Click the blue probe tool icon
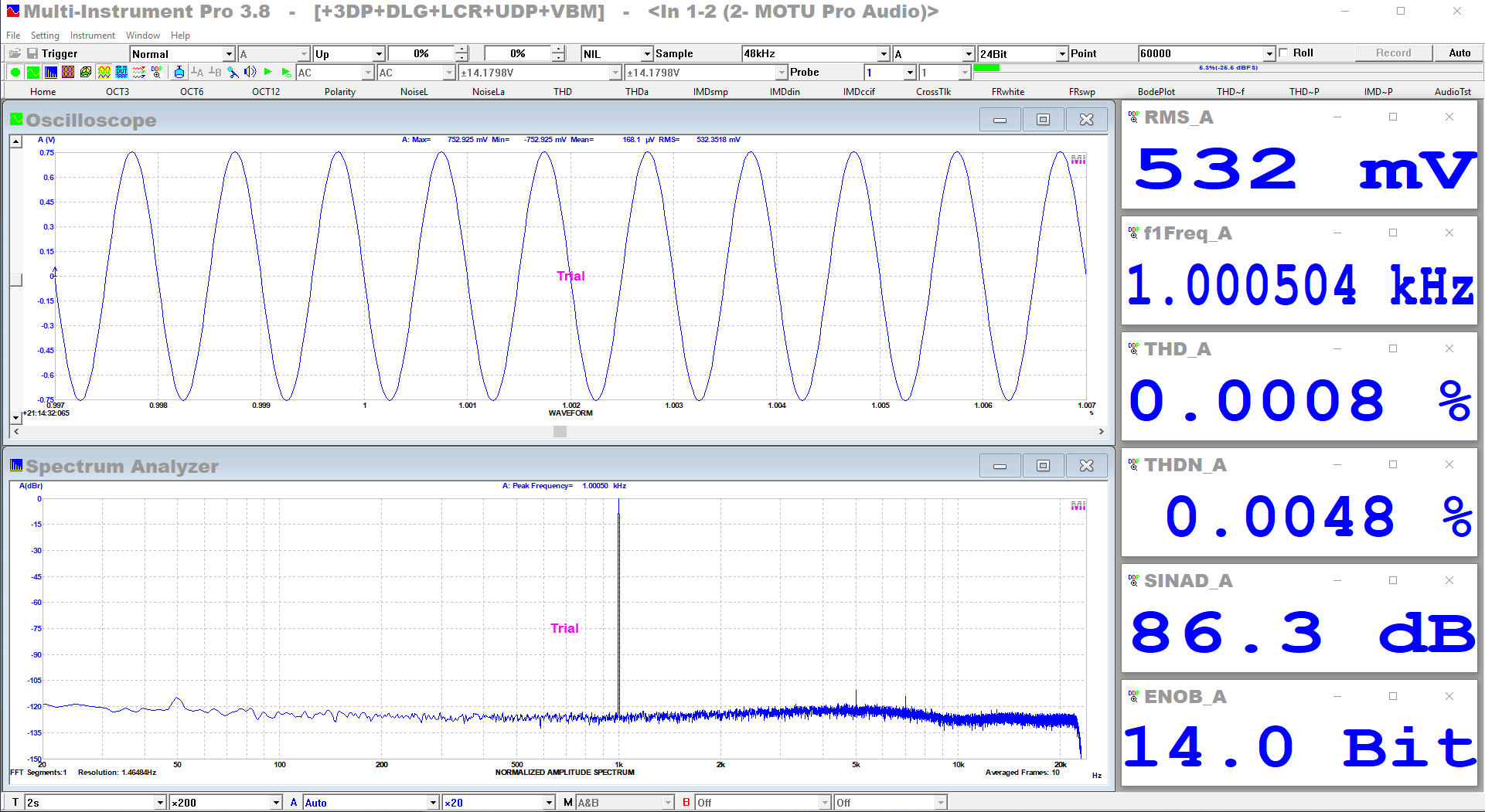The width and height of the screenshot is (1485, 812). (233, 72)
